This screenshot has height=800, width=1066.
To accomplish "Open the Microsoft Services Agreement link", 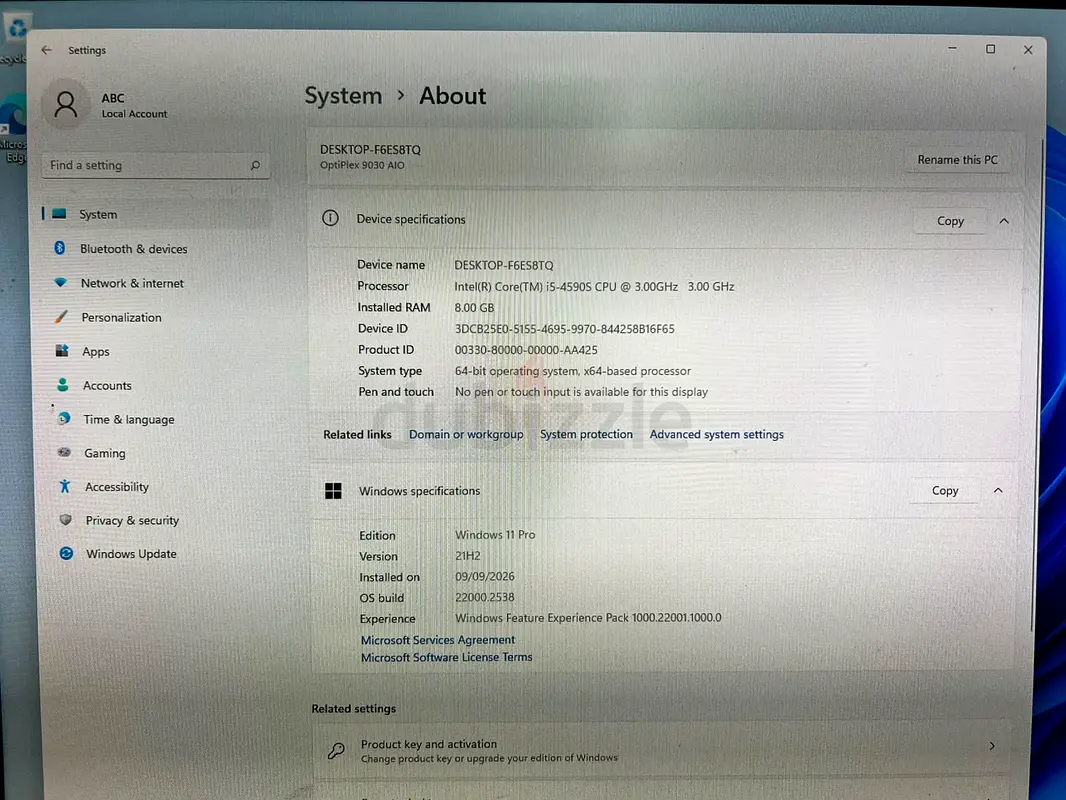I will pyautogui.click(x=438, y=640).
